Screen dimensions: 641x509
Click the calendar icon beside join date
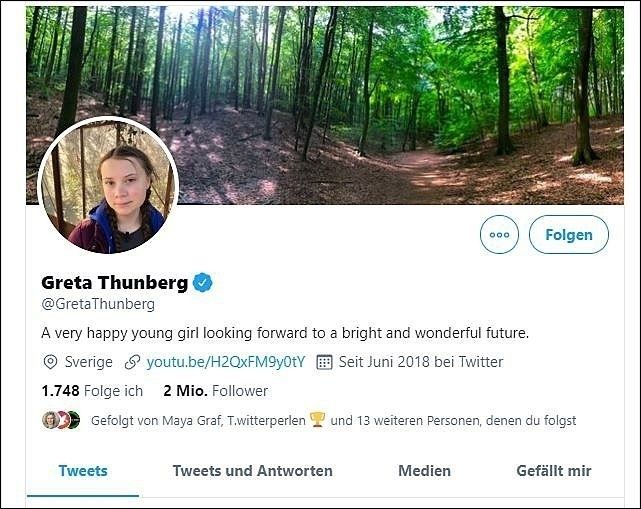pos(324,362)
